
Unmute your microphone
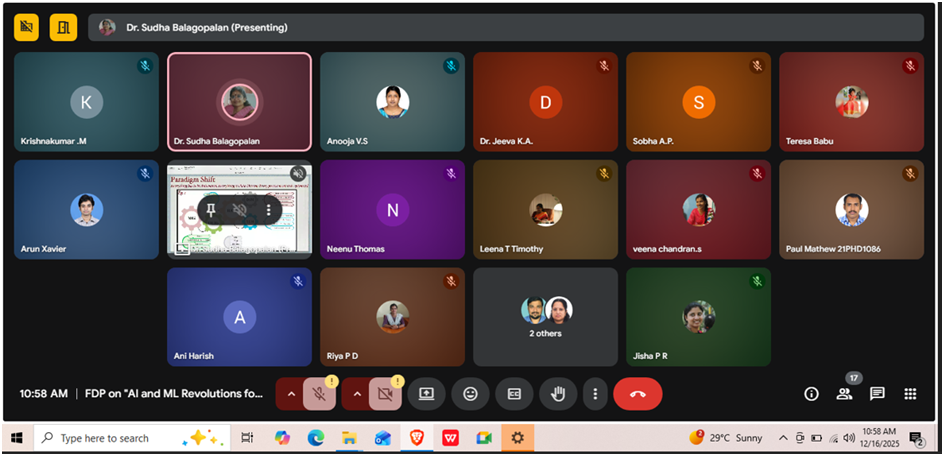pos(320,394)
